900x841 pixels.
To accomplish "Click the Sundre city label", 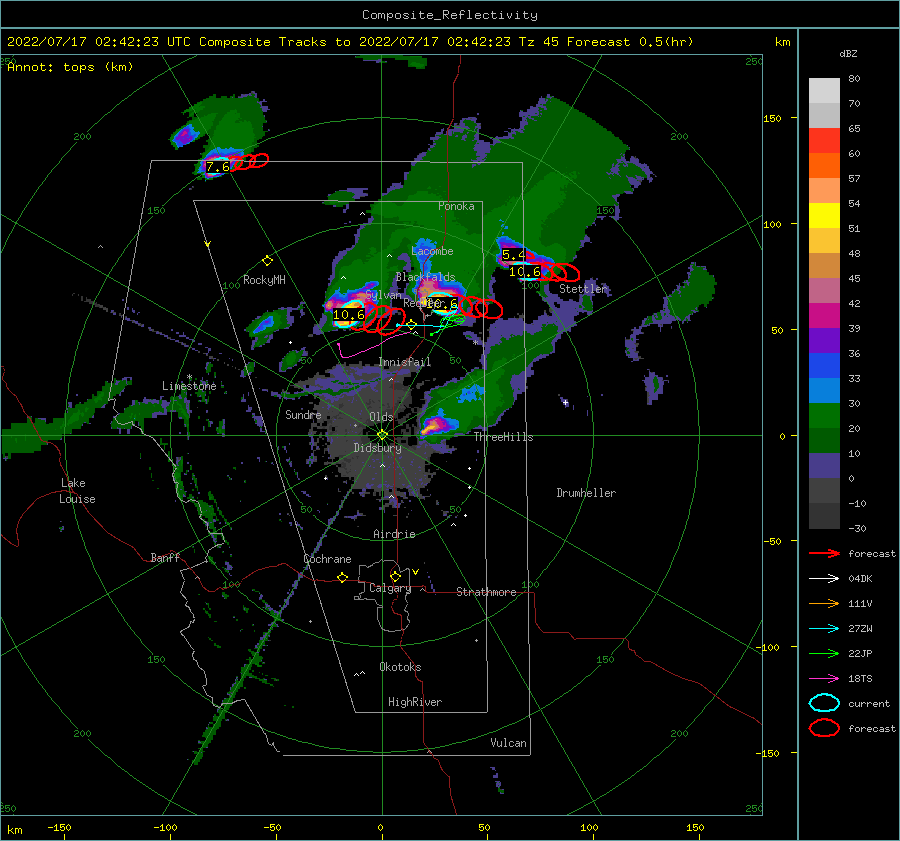I will click(303, 415).
